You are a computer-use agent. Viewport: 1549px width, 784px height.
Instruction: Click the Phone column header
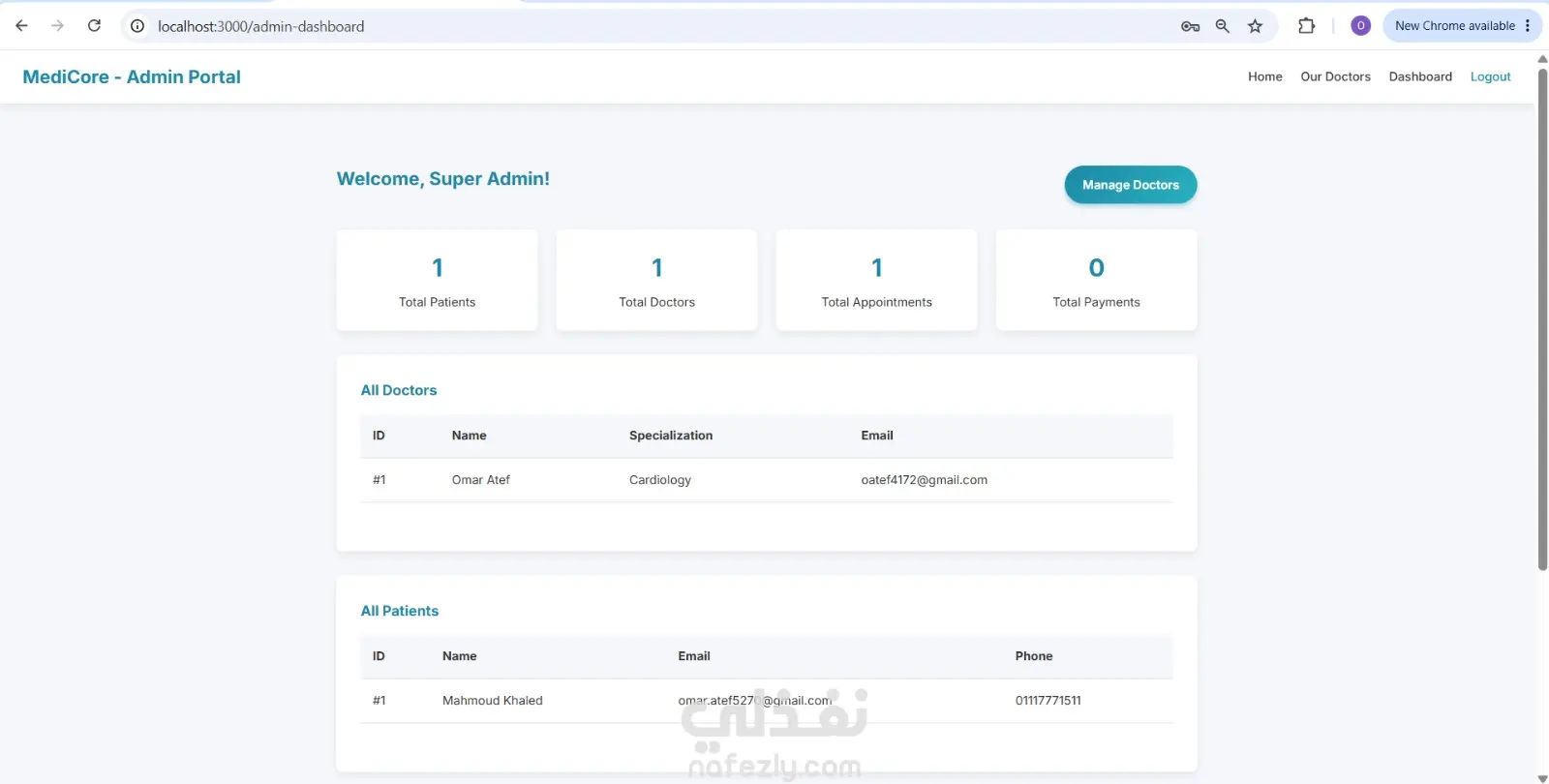1034,656
